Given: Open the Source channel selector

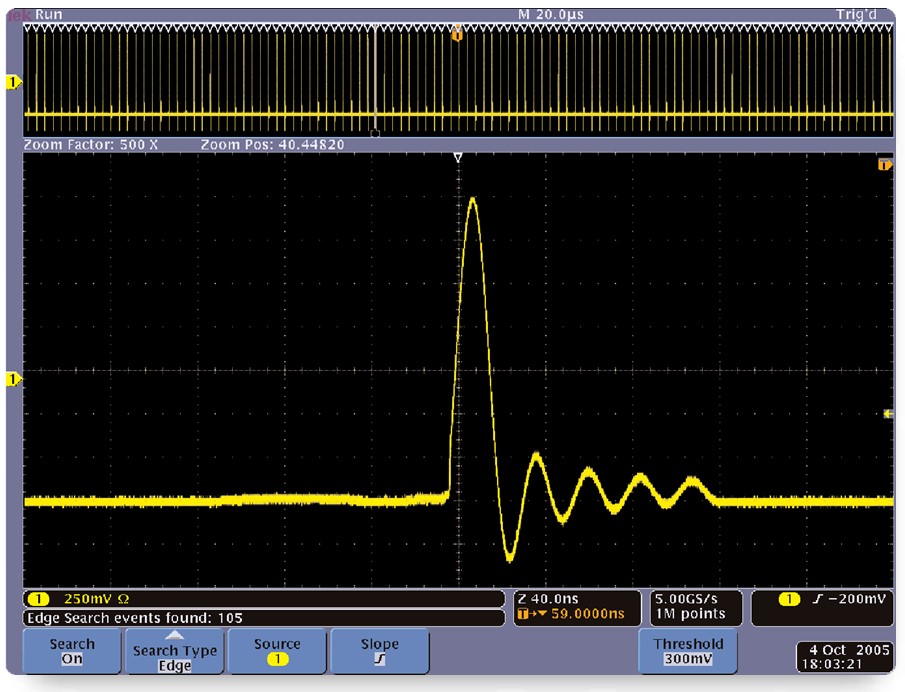Looking at the screenshot, I should click(x=277, y=651).
